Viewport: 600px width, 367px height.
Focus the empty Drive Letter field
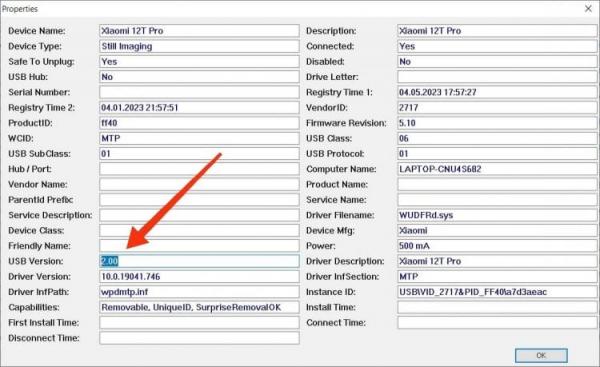pos(497,77)
